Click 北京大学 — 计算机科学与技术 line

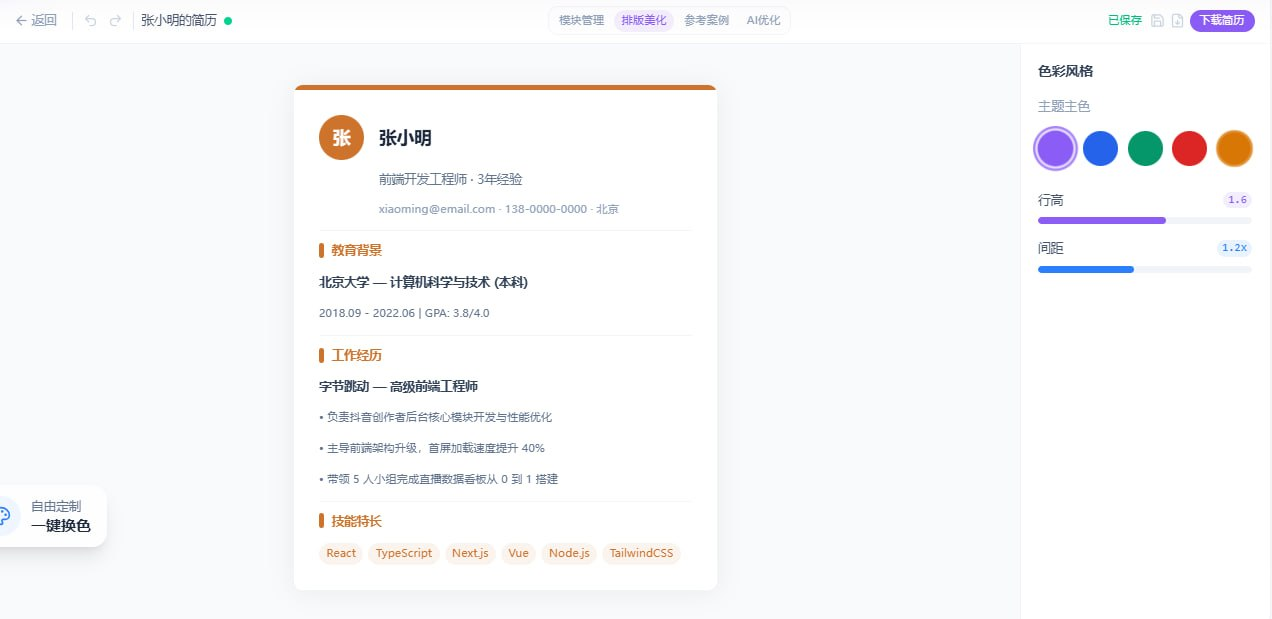pos(423,282)
